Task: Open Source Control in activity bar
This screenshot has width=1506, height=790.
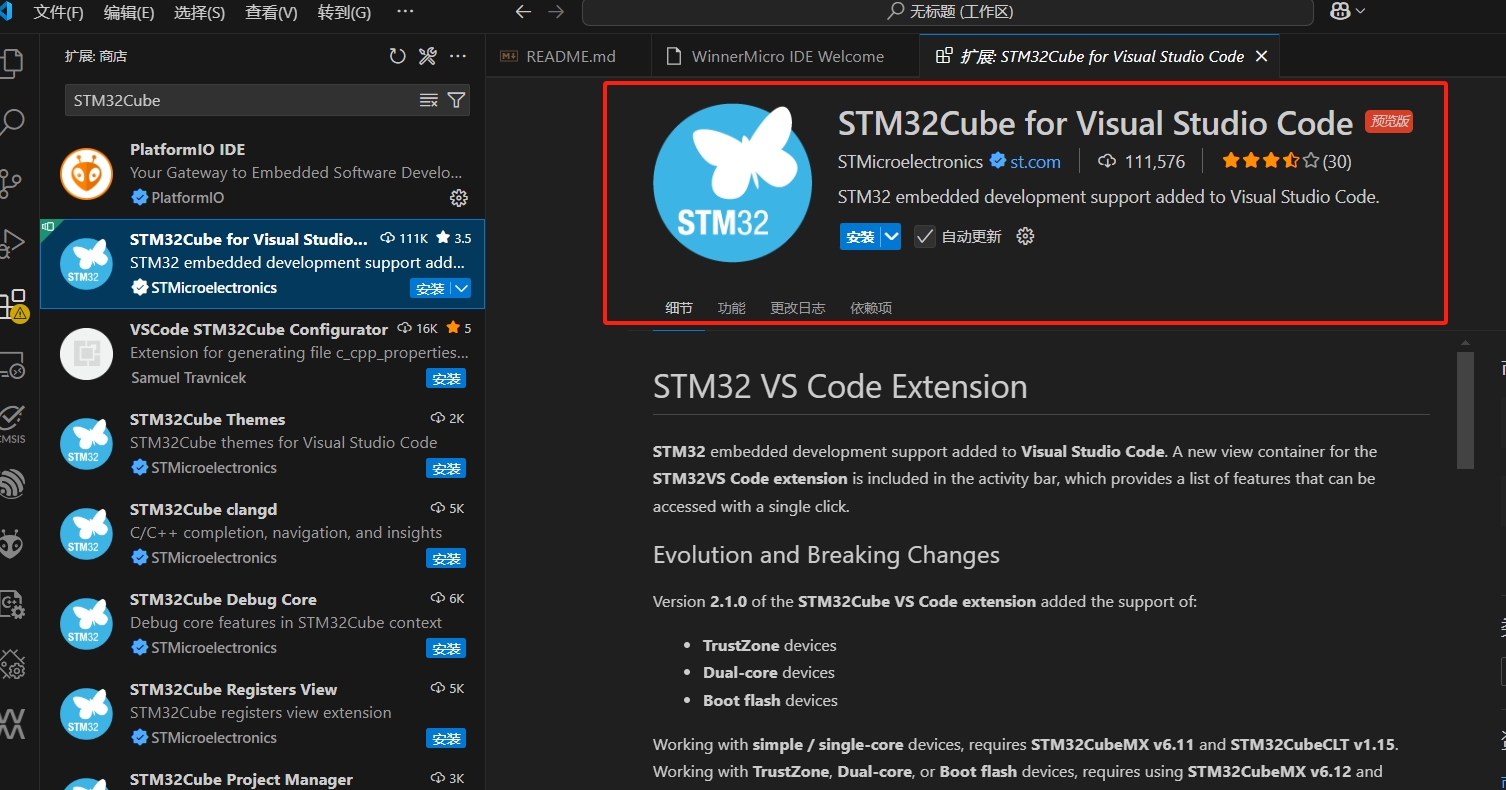Action: (x=12, y=184)
